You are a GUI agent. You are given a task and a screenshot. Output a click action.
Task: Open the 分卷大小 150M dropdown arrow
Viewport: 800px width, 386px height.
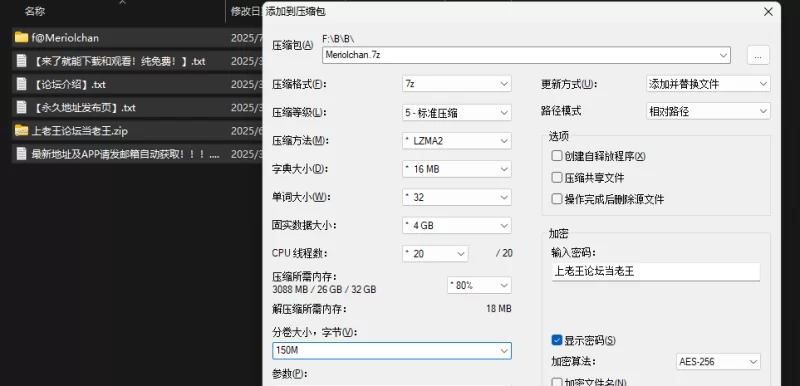pos(504,351)
